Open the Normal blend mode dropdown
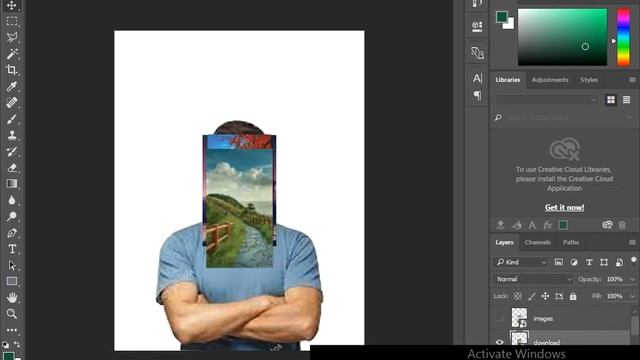 tap(533, 279)
